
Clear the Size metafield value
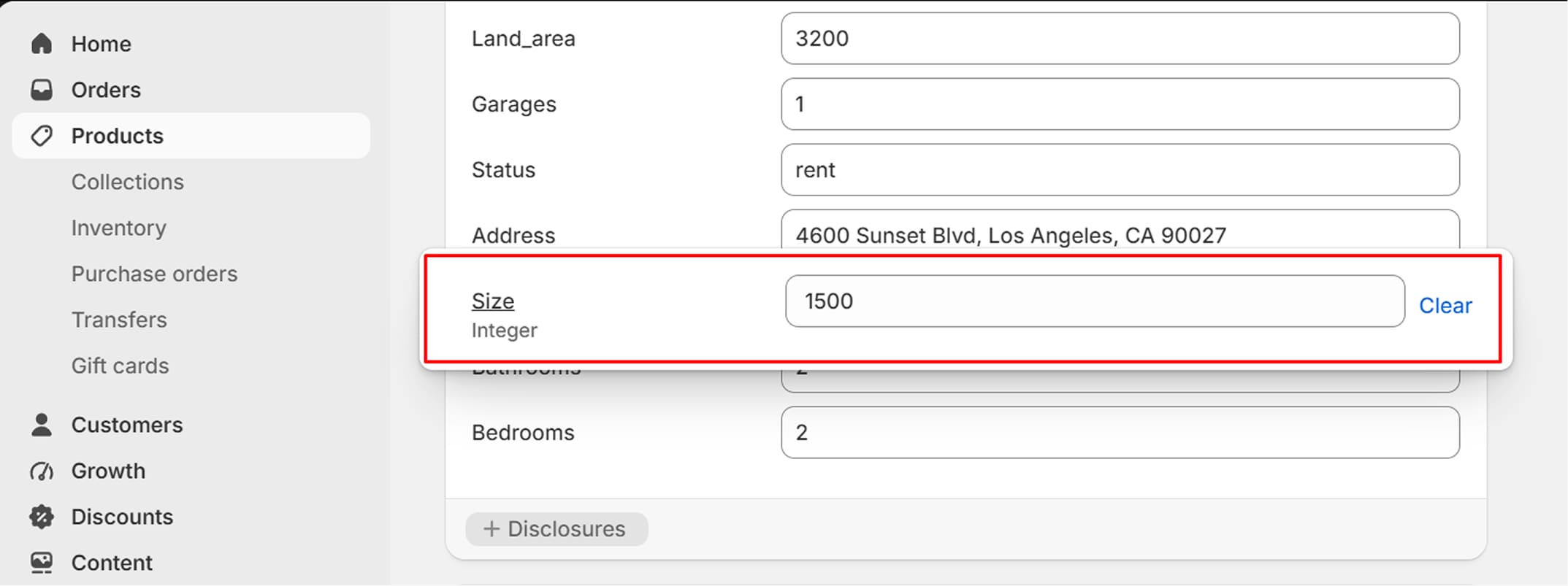[1445, 305]
